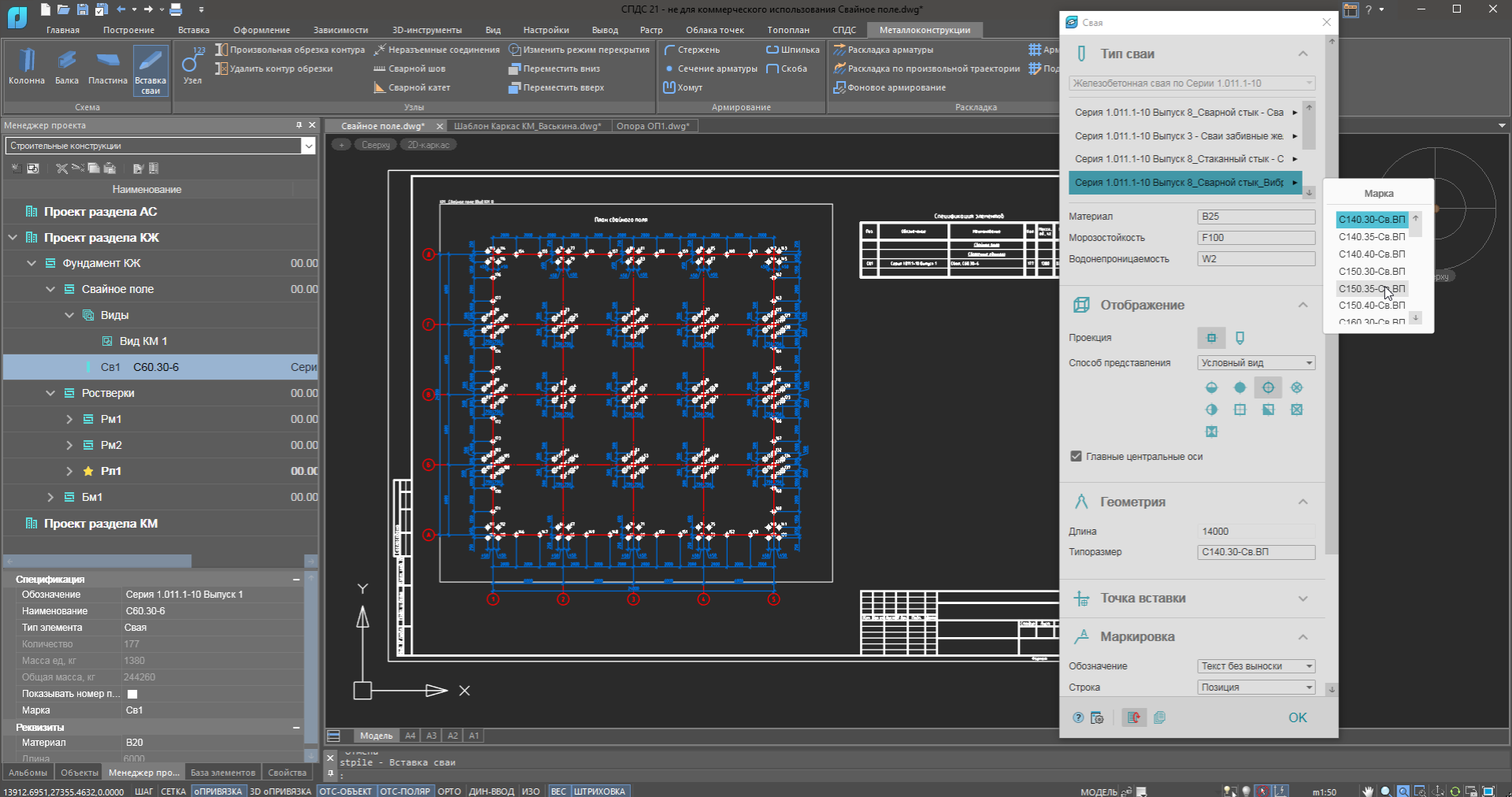Click copy icon in project manager toolbar
Image resolution: width=1512 pixels, height=797 pixels.
click(94, 169)
